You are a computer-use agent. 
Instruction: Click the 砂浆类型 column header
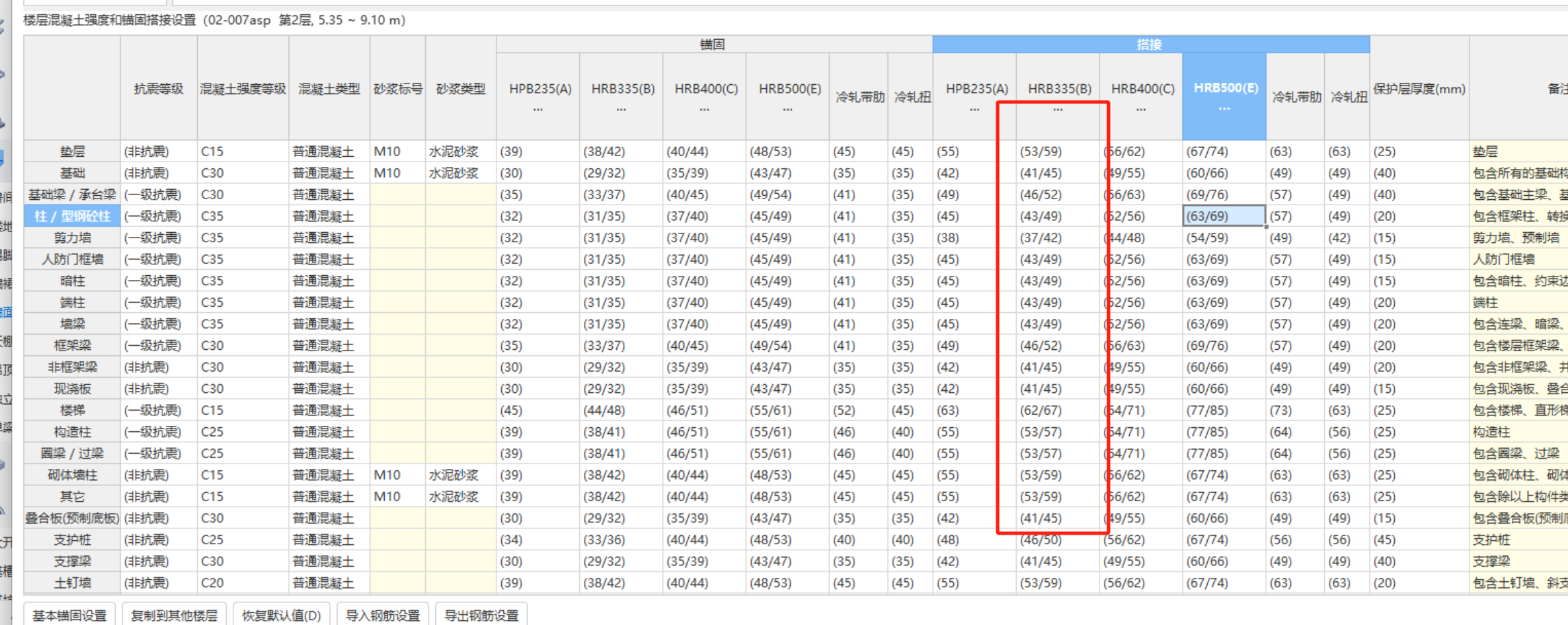[461, 88]
